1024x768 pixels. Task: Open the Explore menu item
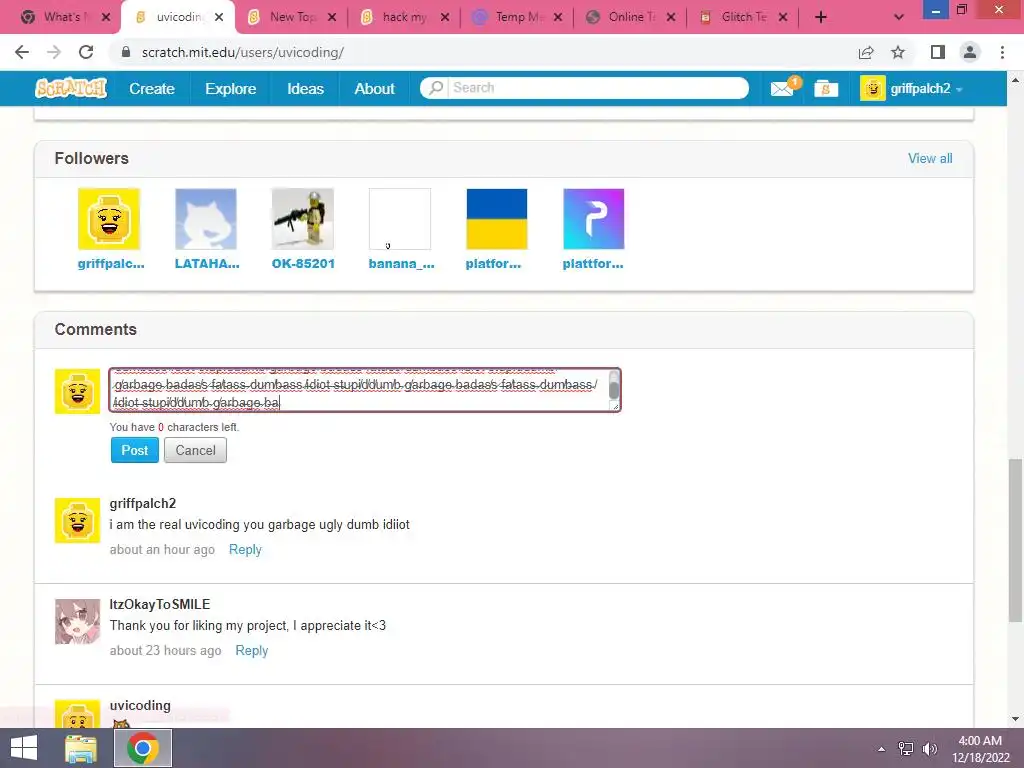231,89
